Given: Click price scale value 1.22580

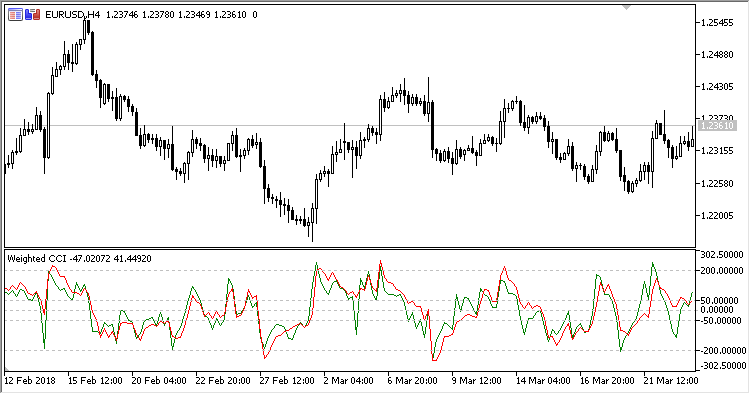Looking at the screenshot, I should 717,183.
